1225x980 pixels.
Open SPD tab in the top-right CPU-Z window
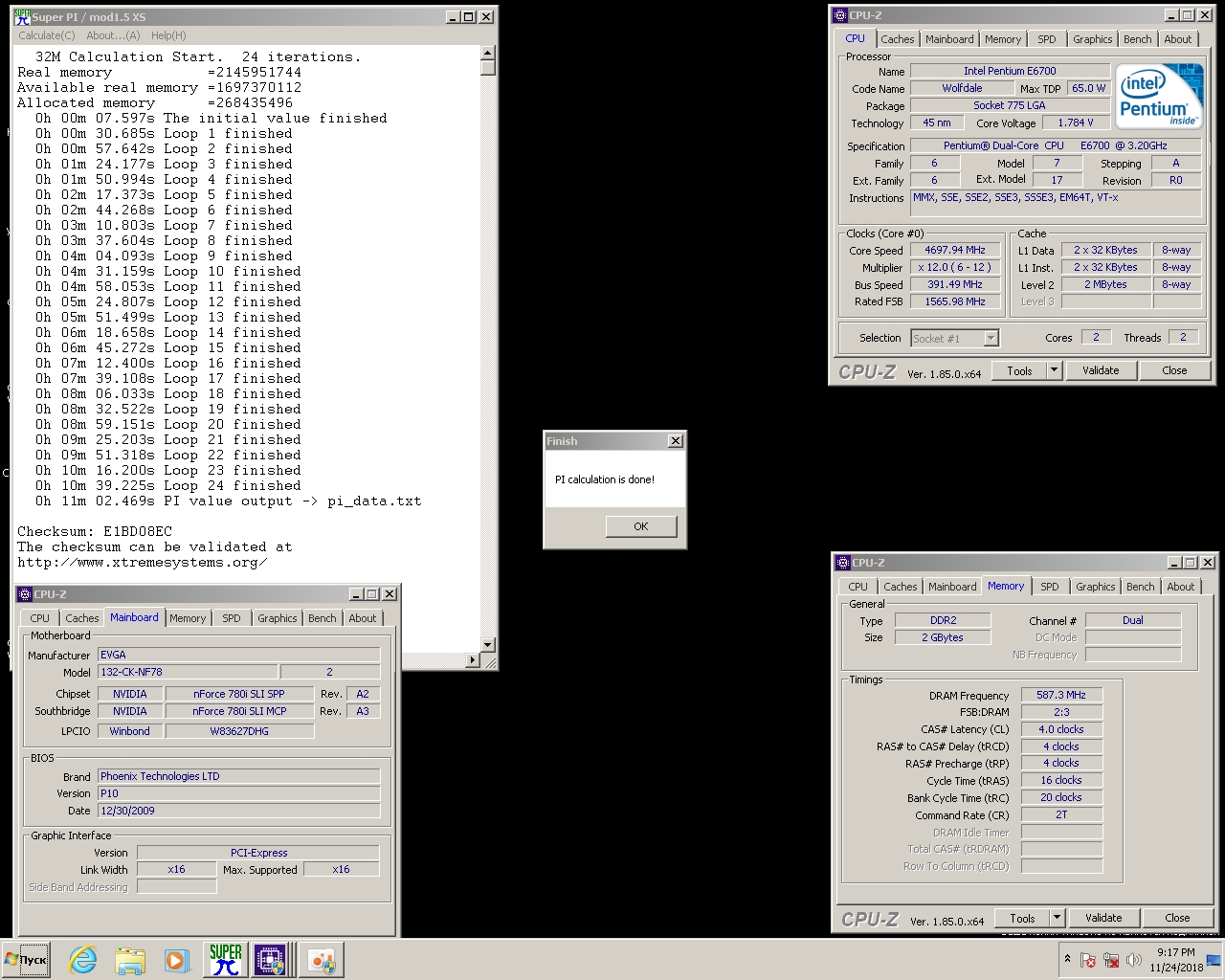coord(1047,39)
